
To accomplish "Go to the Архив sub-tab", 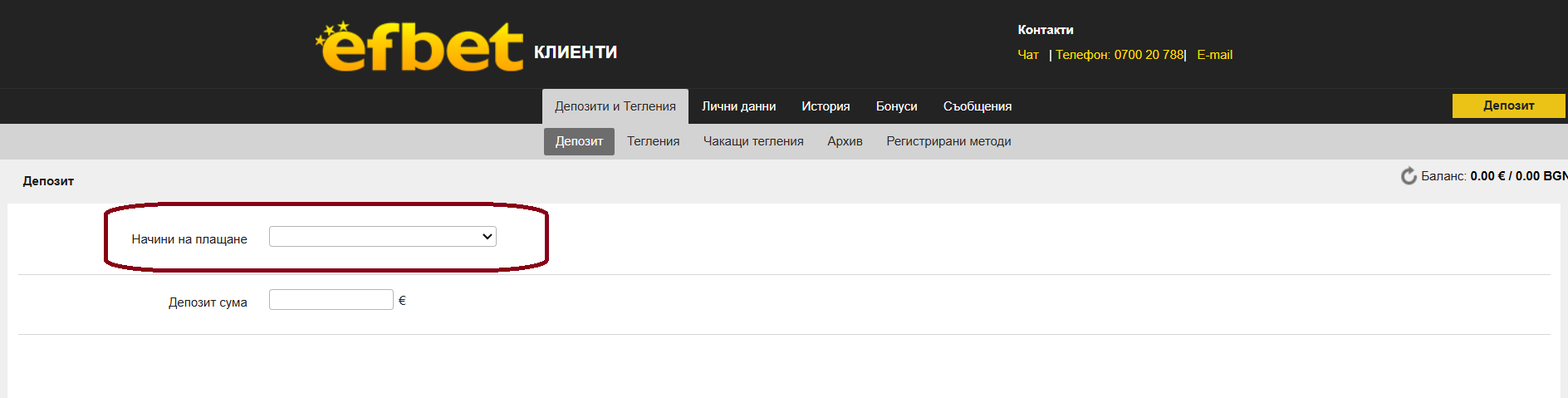I will pyautogui.click(x=845, y=141).
